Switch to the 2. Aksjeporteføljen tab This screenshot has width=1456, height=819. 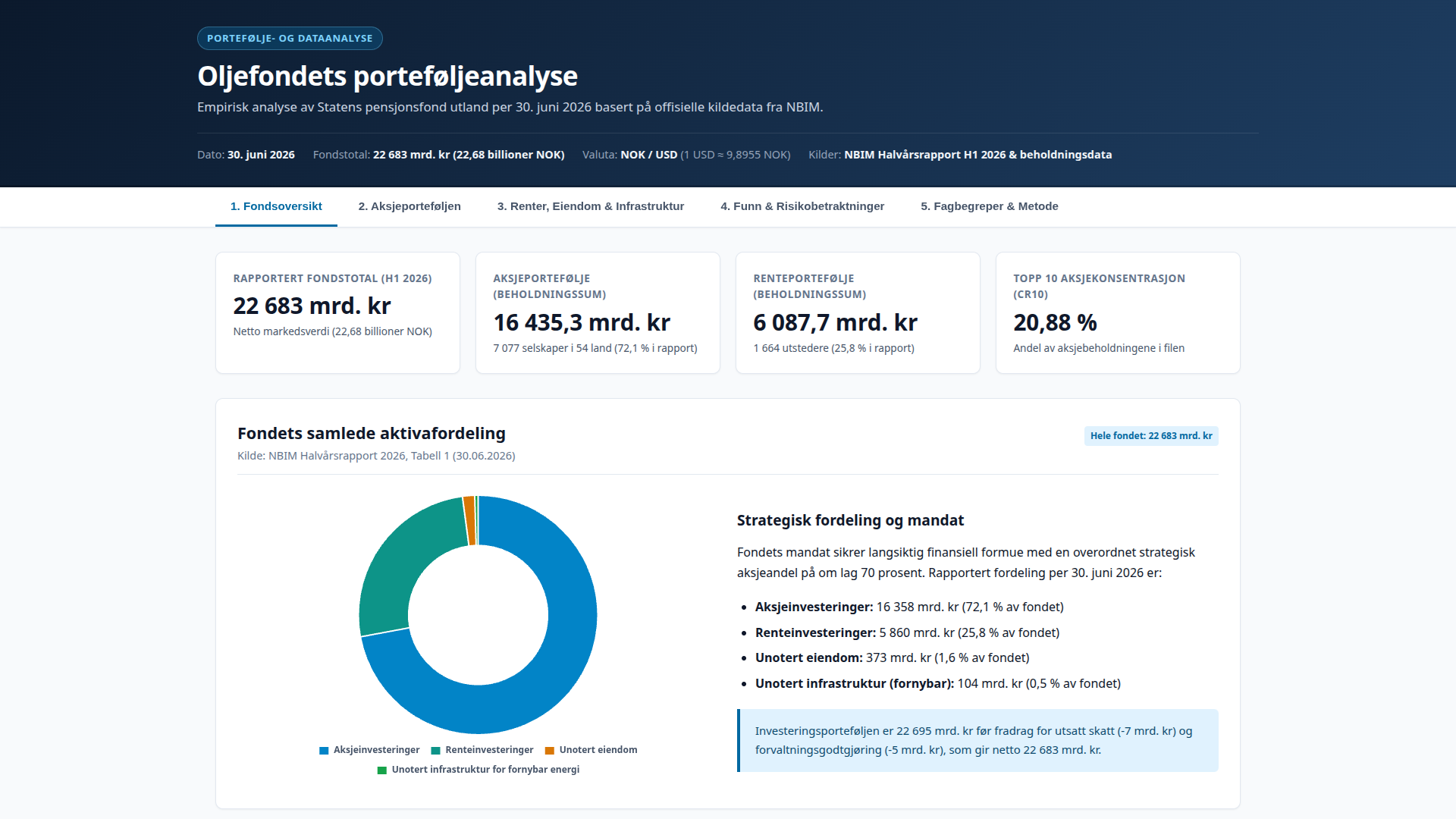pyautogui.click(x=409, y=206)
